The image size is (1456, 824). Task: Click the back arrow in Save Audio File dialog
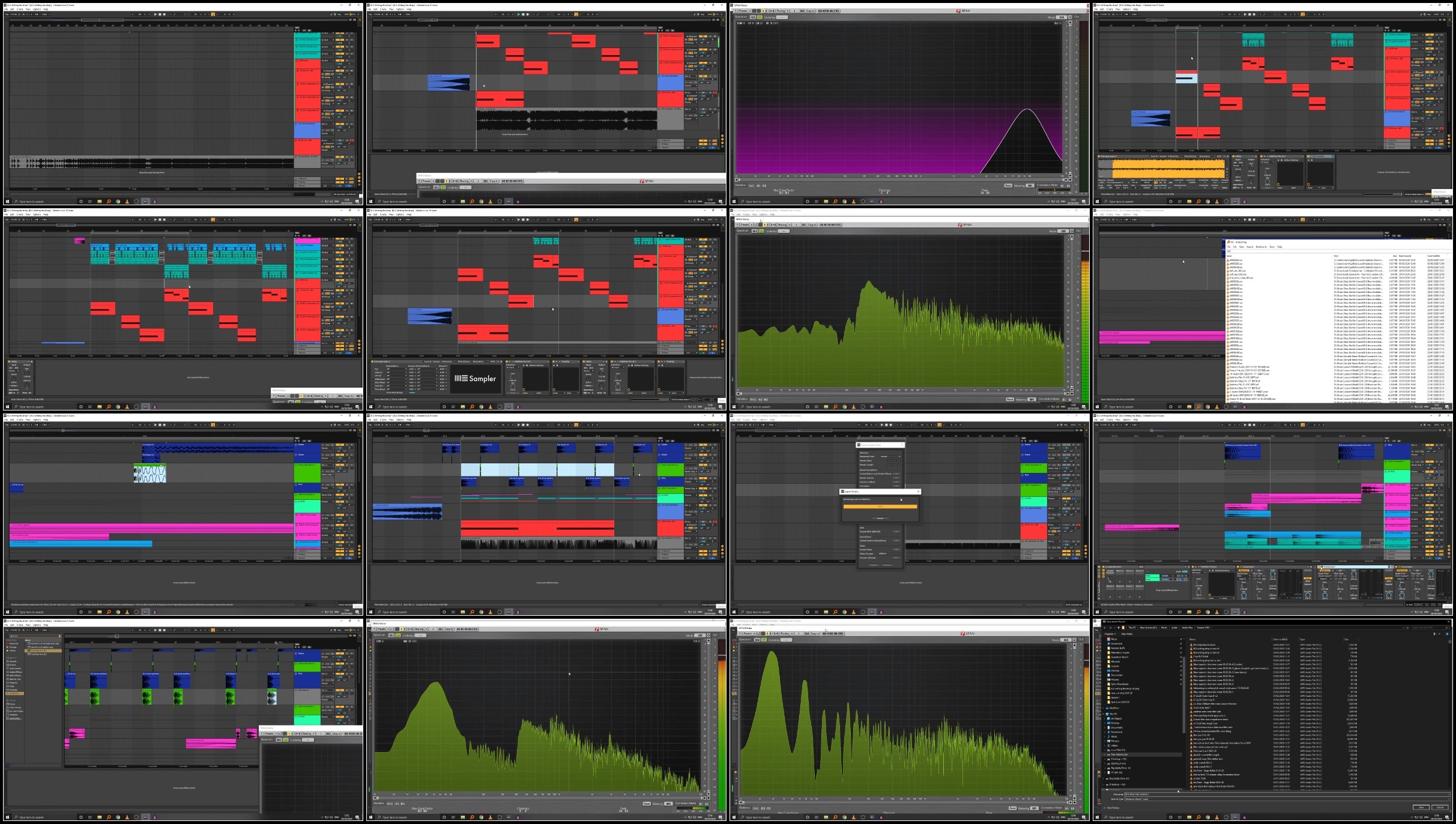pos(1105,628)
